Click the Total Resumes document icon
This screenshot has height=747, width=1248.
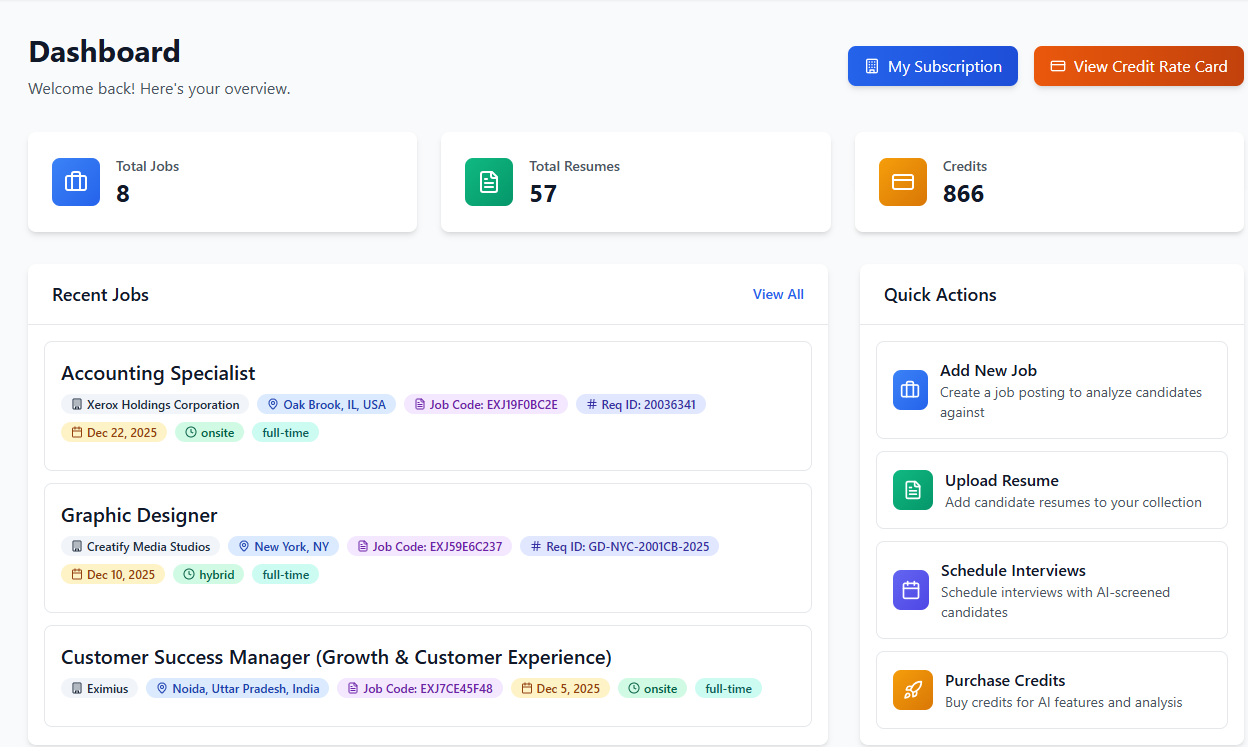489,182
